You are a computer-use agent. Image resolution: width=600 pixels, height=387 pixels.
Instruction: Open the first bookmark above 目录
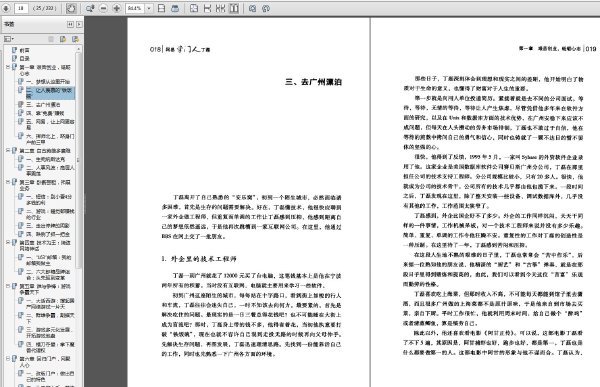[x=24, y=50]
